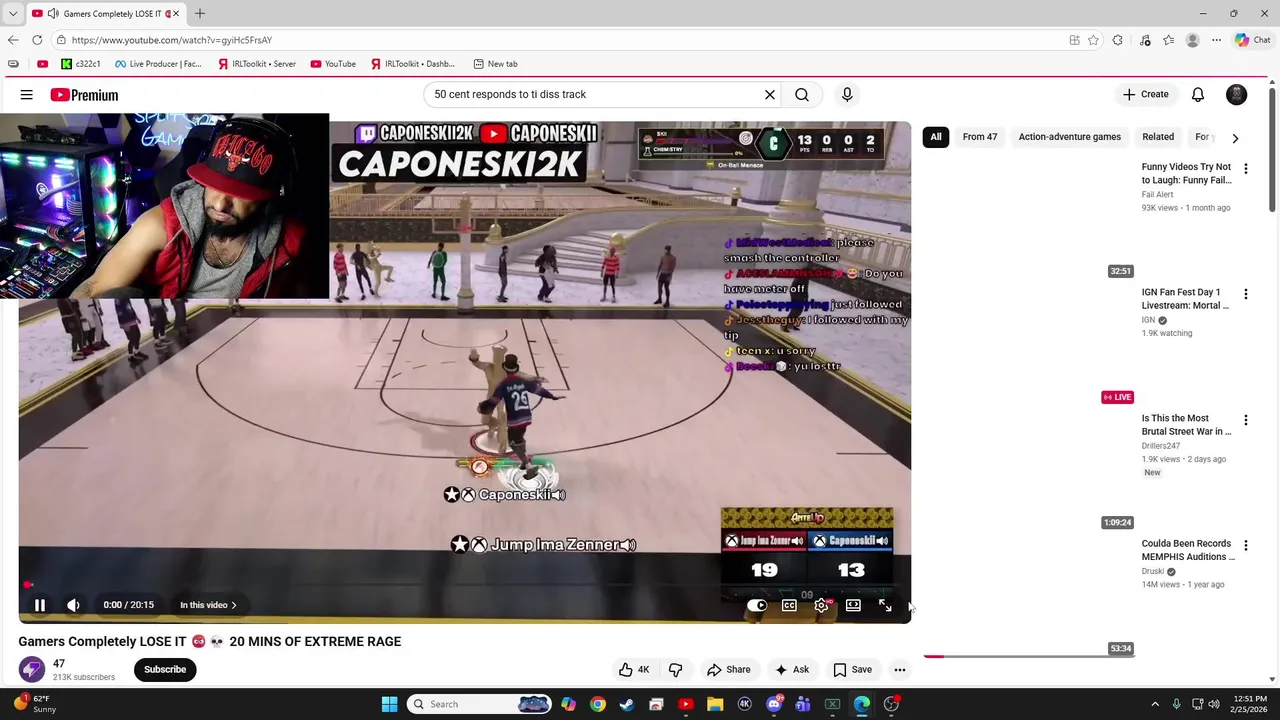
Task: Select the From 47 chip
Action: coord(980,137)
